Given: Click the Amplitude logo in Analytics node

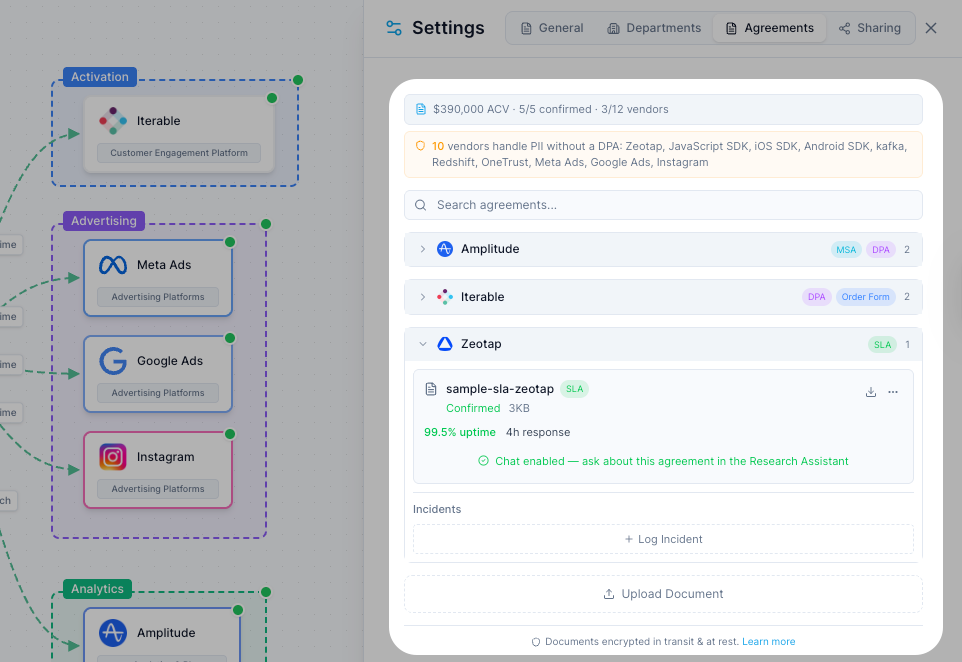Looking at the screenshot, I should pyautogui.click(x=113, y=633).
